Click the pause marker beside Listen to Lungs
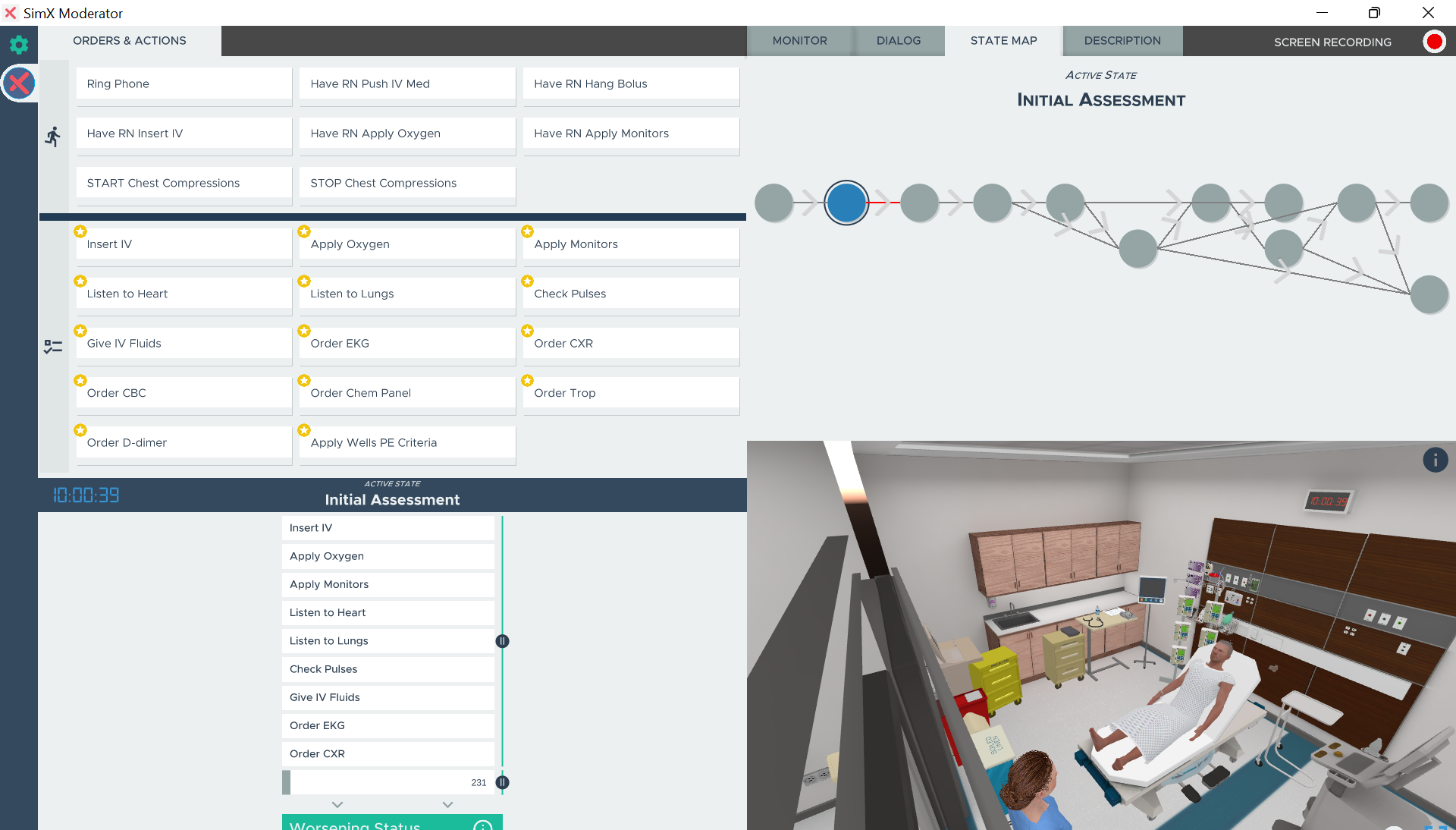The width and height of the screenshot is (1456, 830). [x=502, y=641]
